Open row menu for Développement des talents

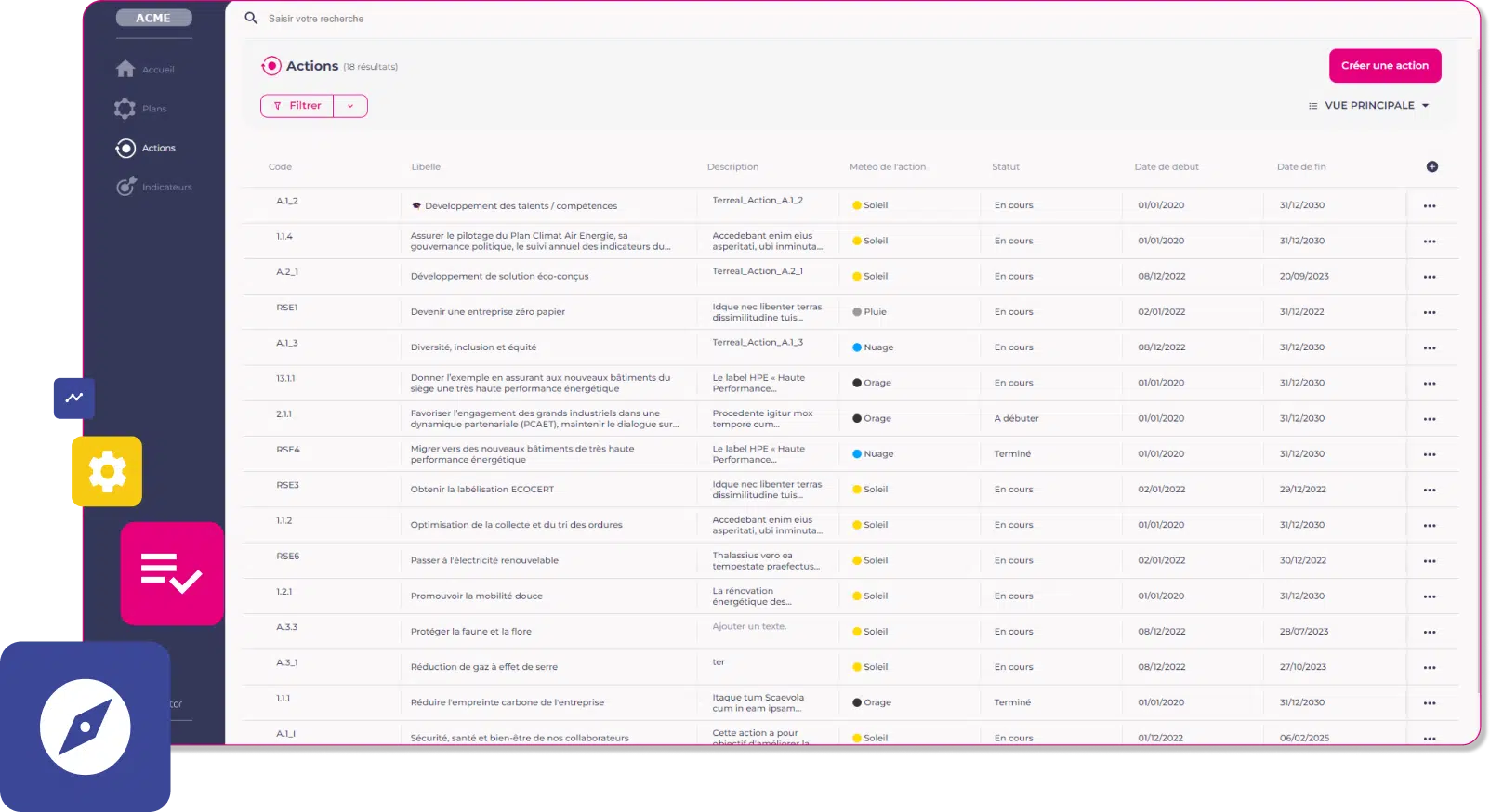pyautogui.click(x=1430, y=206)
